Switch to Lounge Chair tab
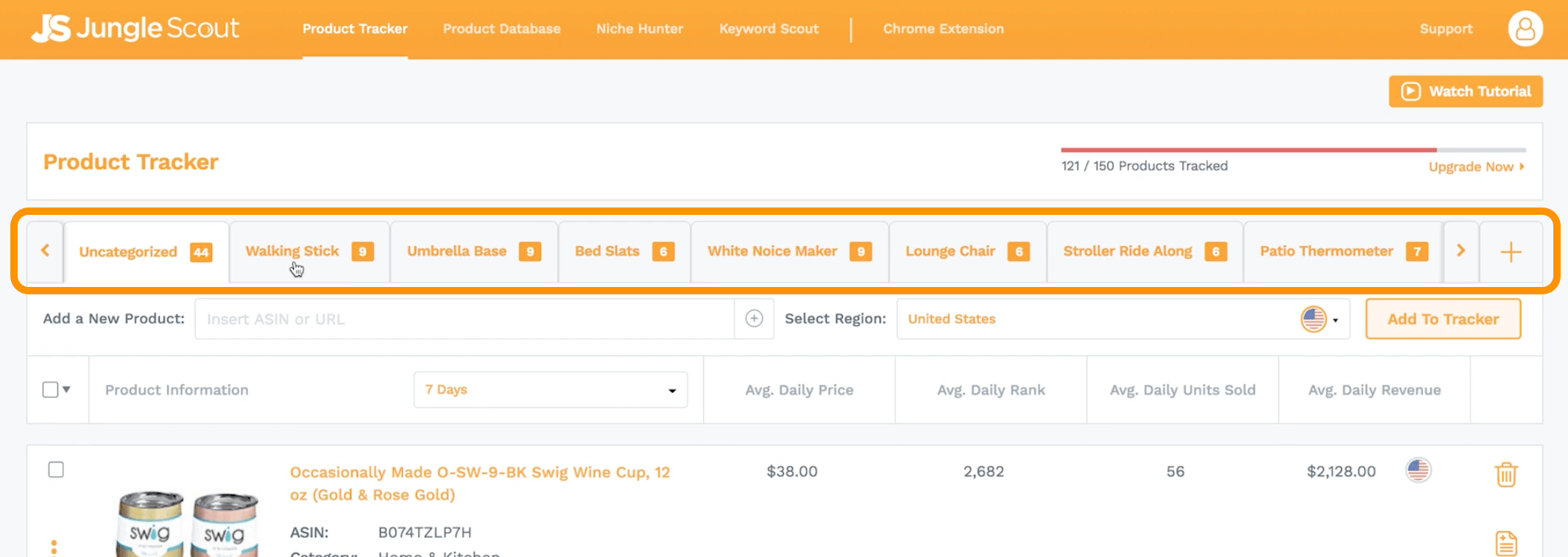The height and width of the screenshot is (557, 1568). pos(967,252)
